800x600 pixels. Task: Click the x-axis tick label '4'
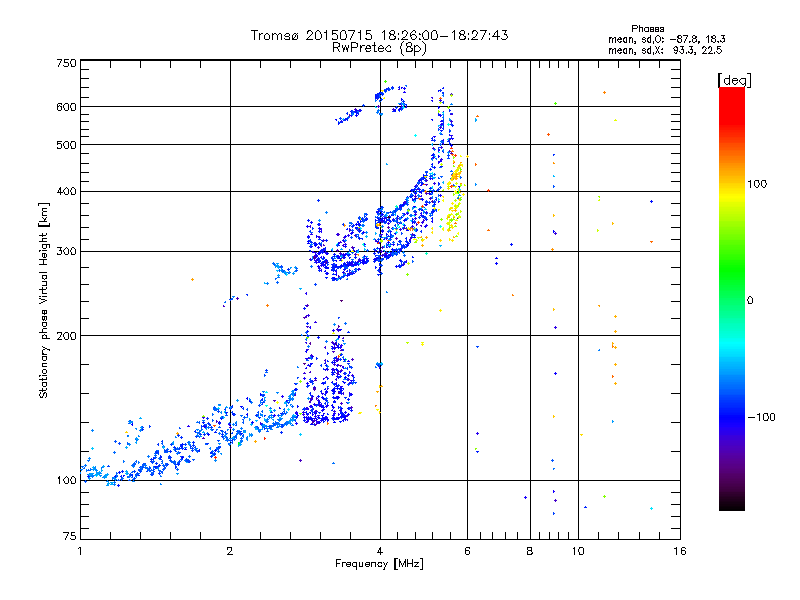380,551
